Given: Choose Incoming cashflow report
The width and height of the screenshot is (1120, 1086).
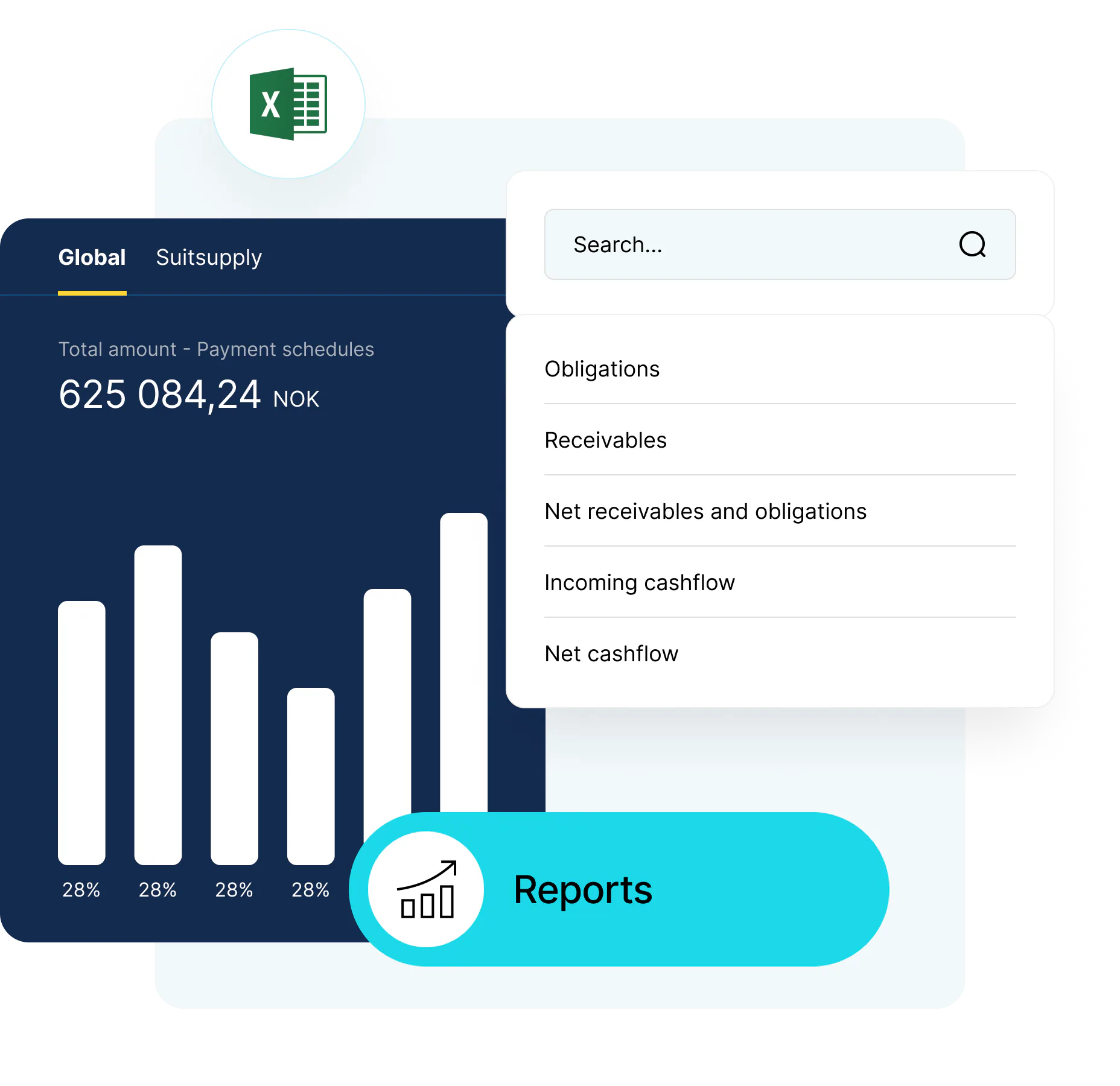Looking at the screenshot, I should (x=780, y=582).
